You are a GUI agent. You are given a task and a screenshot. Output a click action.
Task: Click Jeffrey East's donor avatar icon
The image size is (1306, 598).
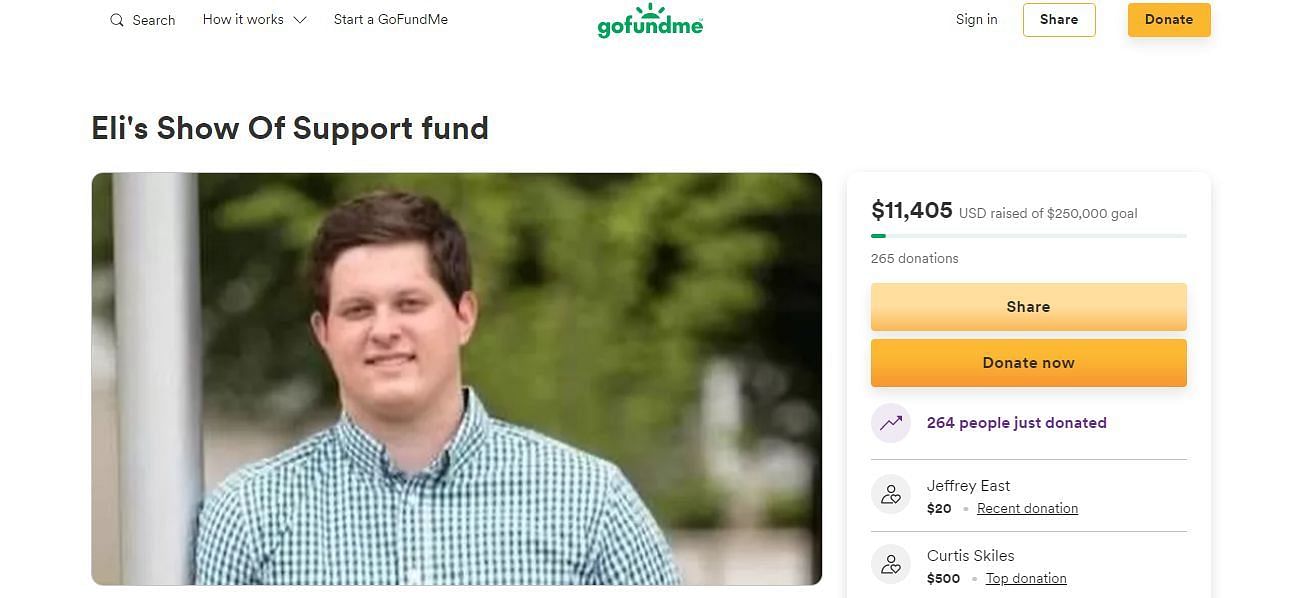[x=890, y=494]
